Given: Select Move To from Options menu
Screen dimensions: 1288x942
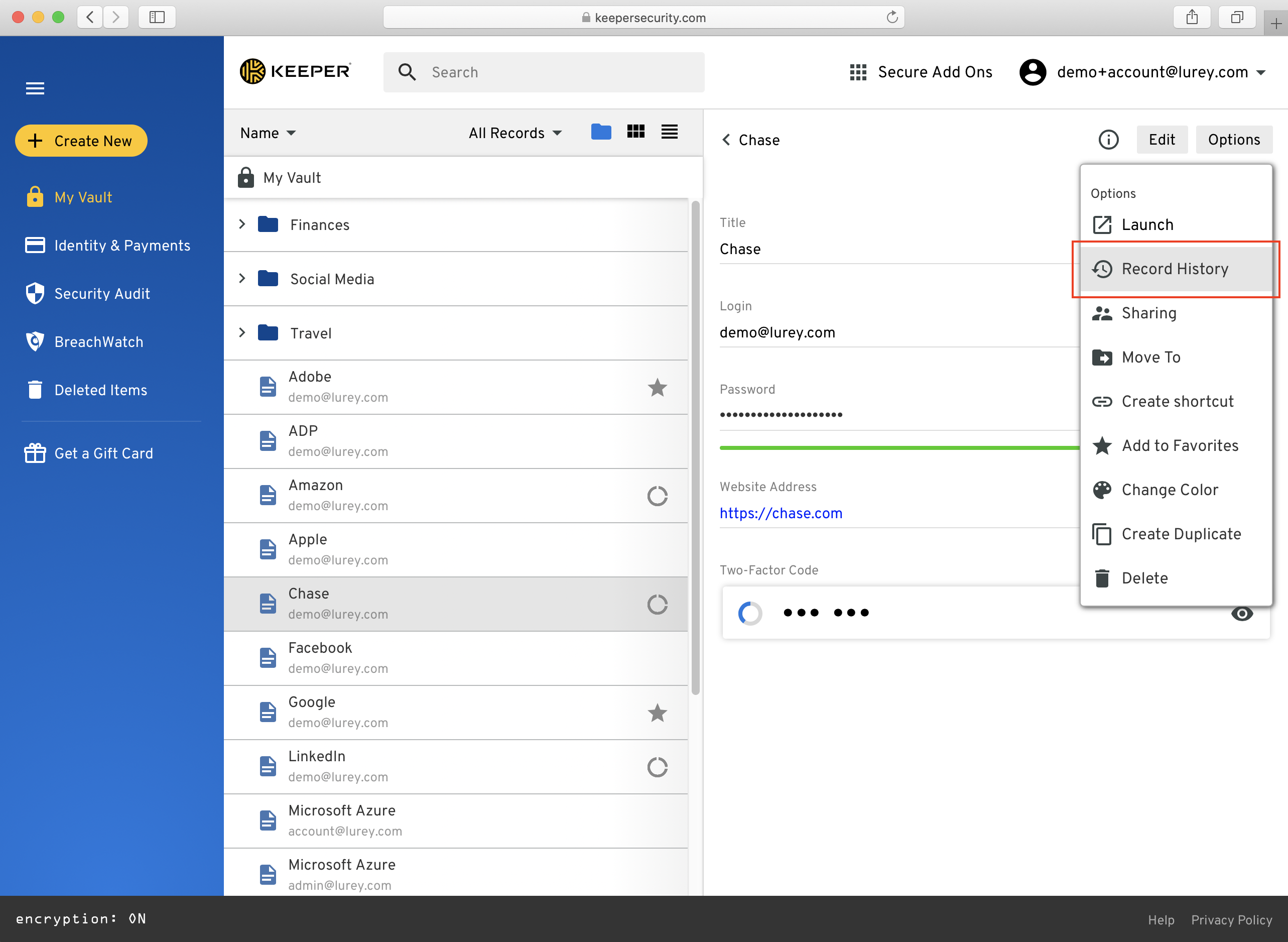Looking at the screenshot, I should [x=1176, y=357].
